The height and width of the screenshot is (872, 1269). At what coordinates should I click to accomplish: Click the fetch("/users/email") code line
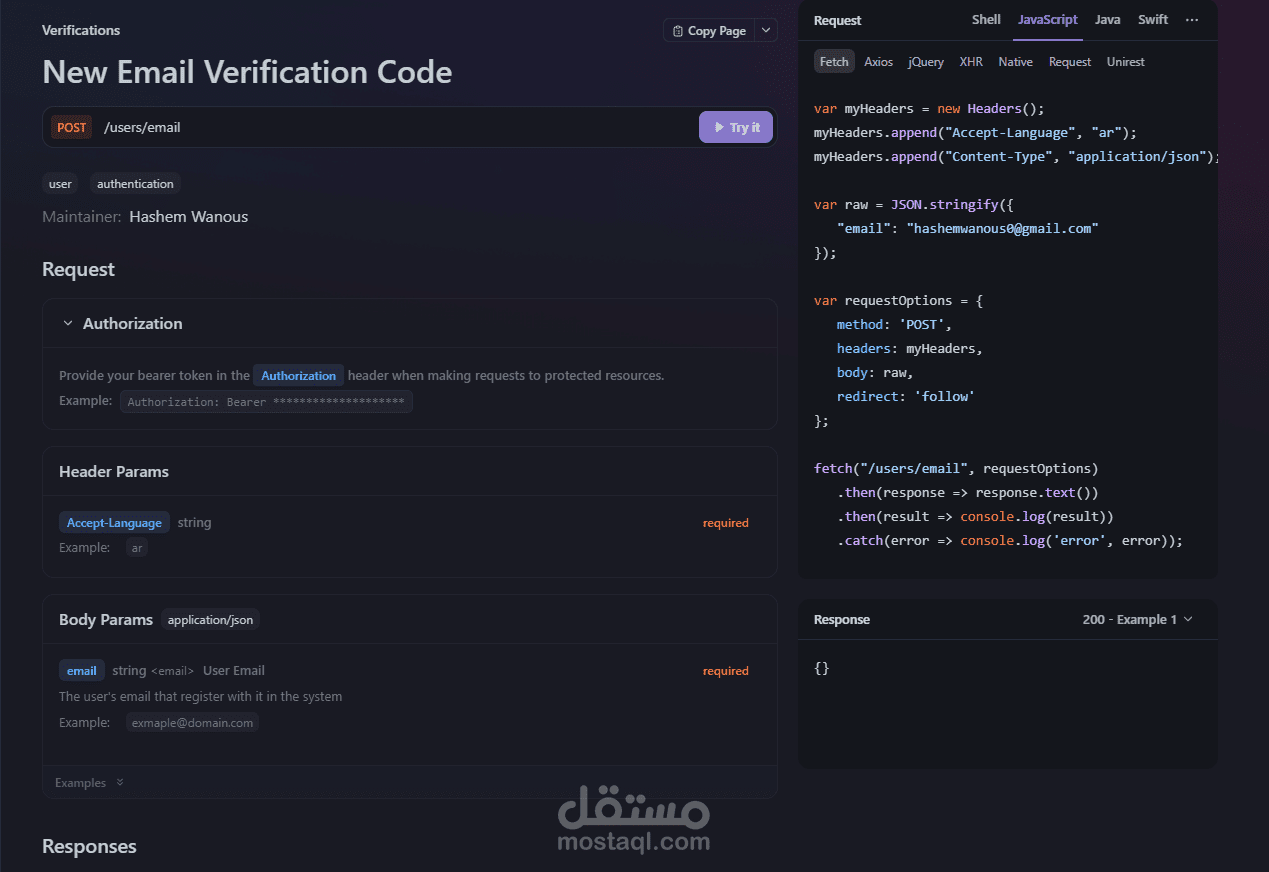click(956, 468)
